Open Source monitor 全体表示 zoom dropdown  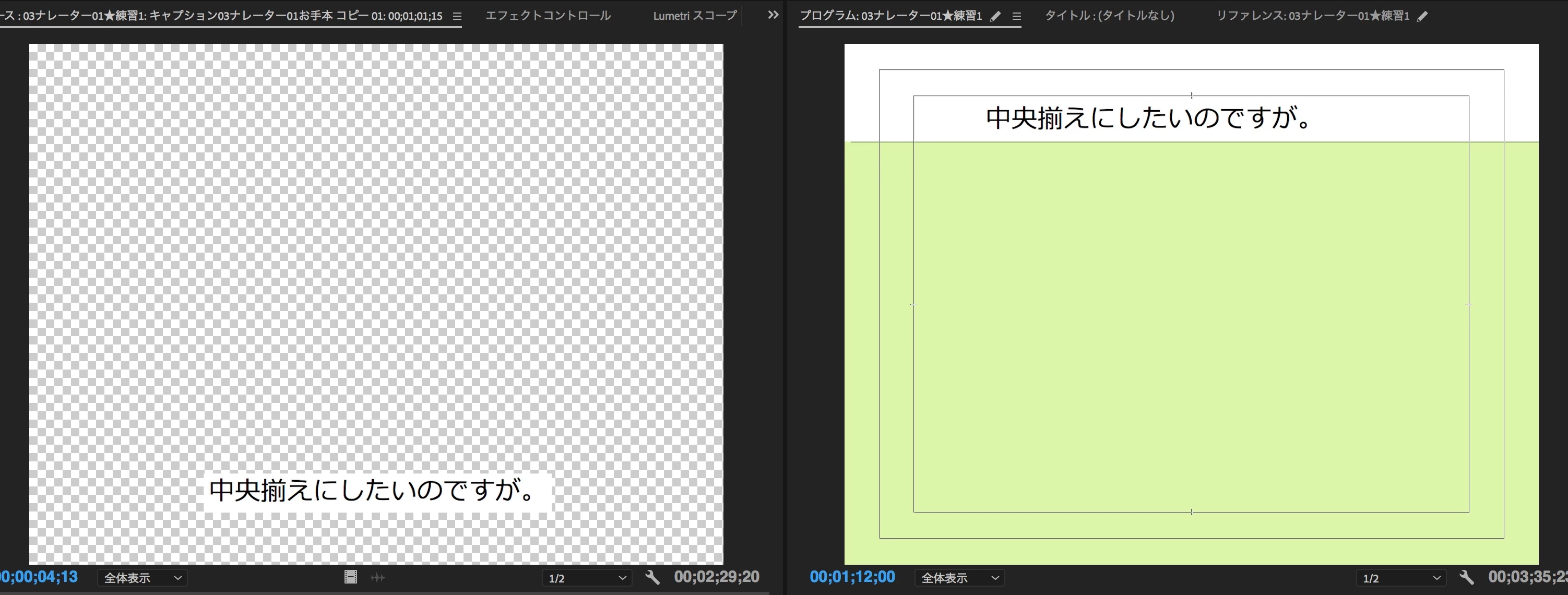(x=142, y=578)
